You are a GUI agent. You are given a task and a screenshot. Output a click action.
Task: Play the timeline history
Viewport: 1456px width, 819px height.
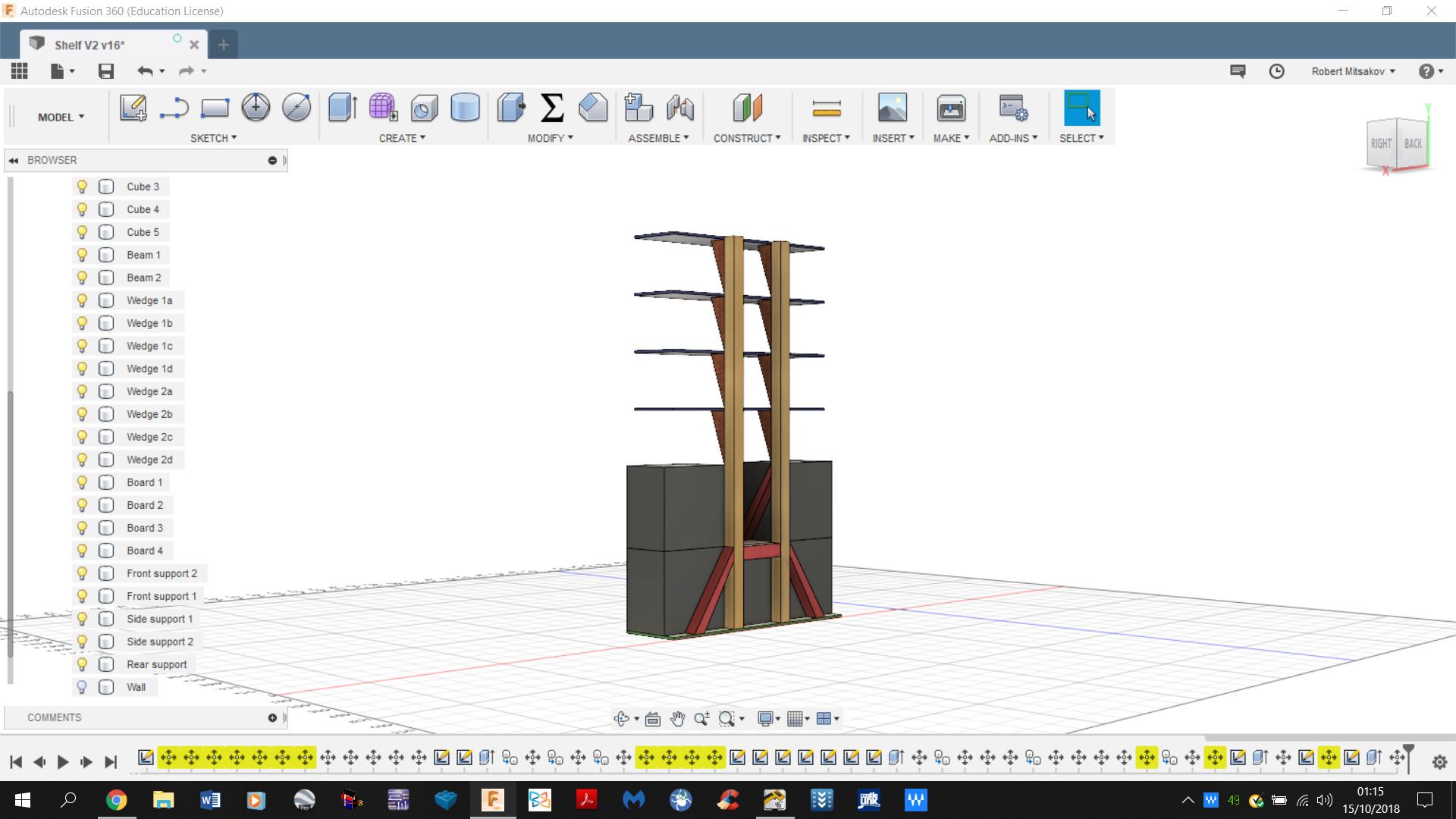pyautogui.click(x=63, y=762)
